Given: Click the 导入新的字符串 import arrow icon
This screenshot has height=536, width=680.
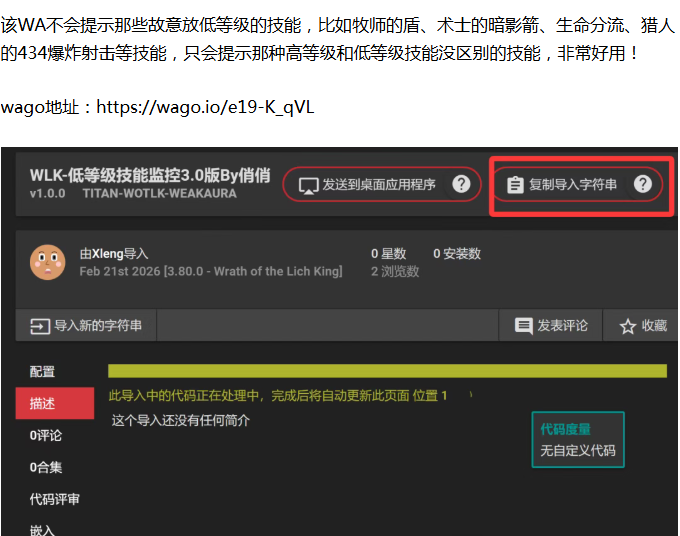Looking at the screenshot, I should (40, 326).
